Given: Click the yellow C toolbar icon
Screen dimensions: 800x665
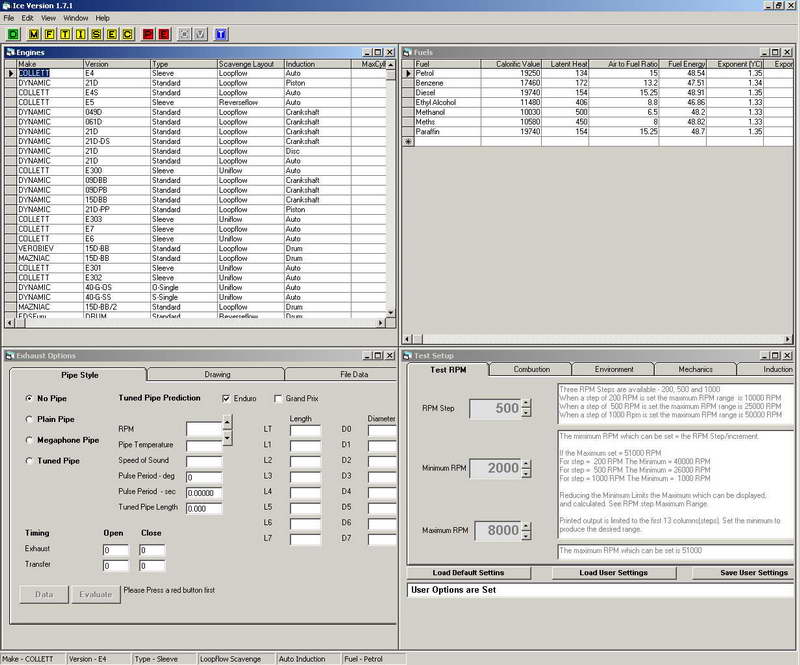Looking at the screenshot, I should [x=127, y=33].
